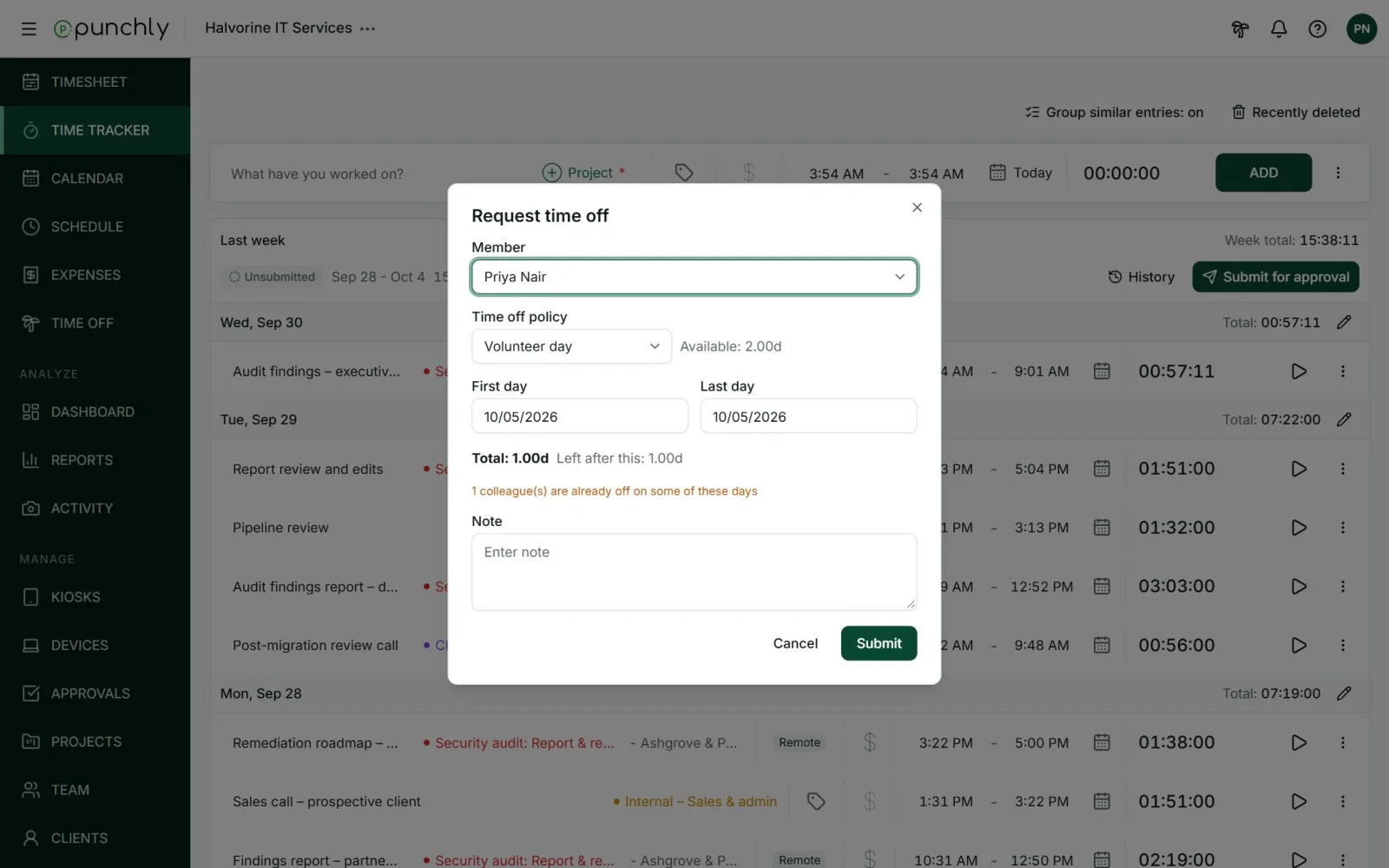Viewport: 1389px width, 868px height.
Task: Start timer for Report review and edits entry
Action: pyautogui.click(x=1299, y=469)
